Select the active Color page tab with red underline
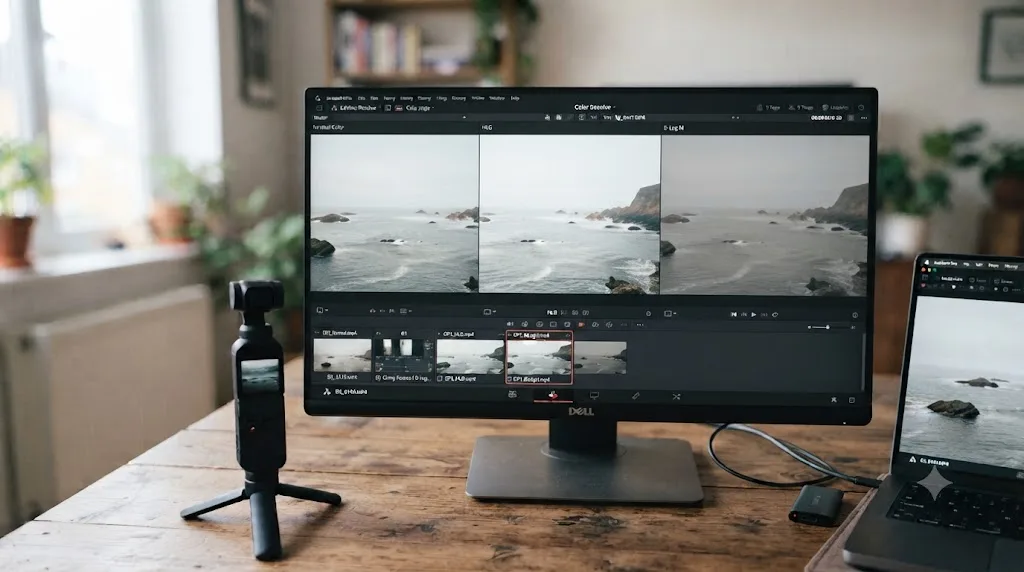Viewport: 1024px width, 572px height. tap(552, 395)
